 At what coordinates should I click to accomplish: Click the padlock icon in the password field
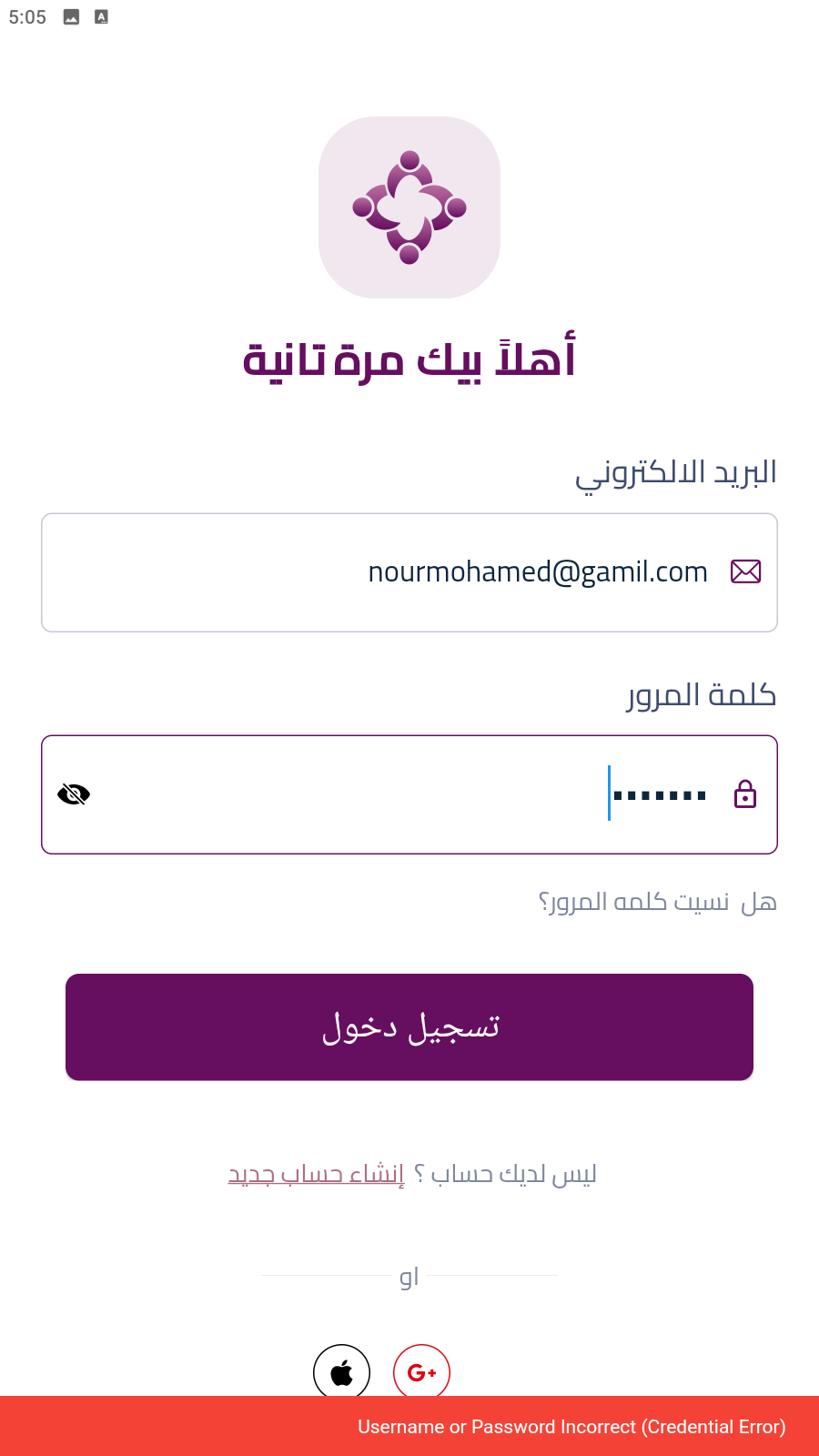[745, 794]
